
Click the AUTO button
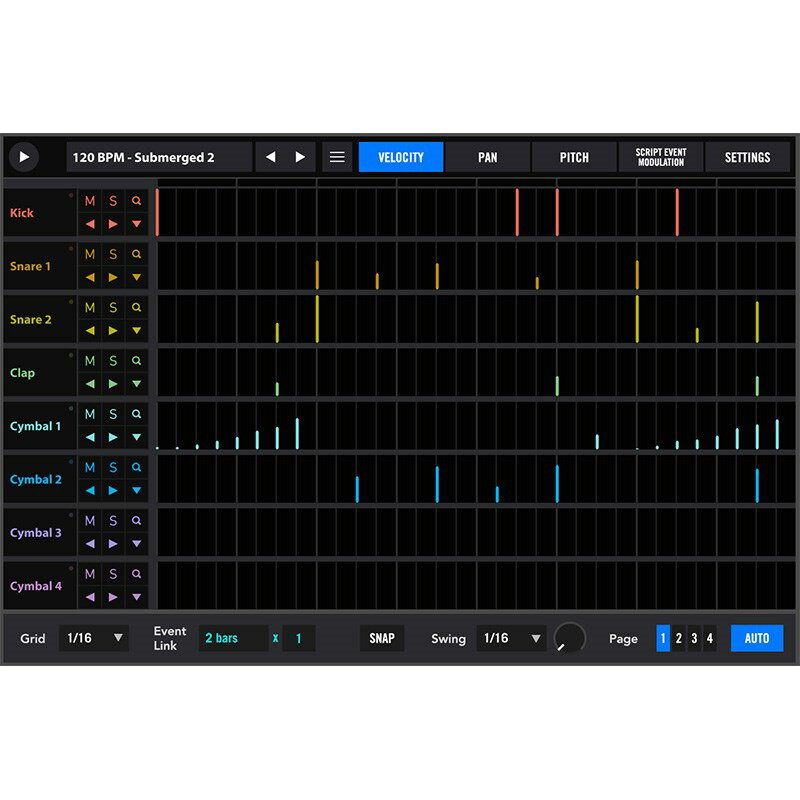[757, 638]
